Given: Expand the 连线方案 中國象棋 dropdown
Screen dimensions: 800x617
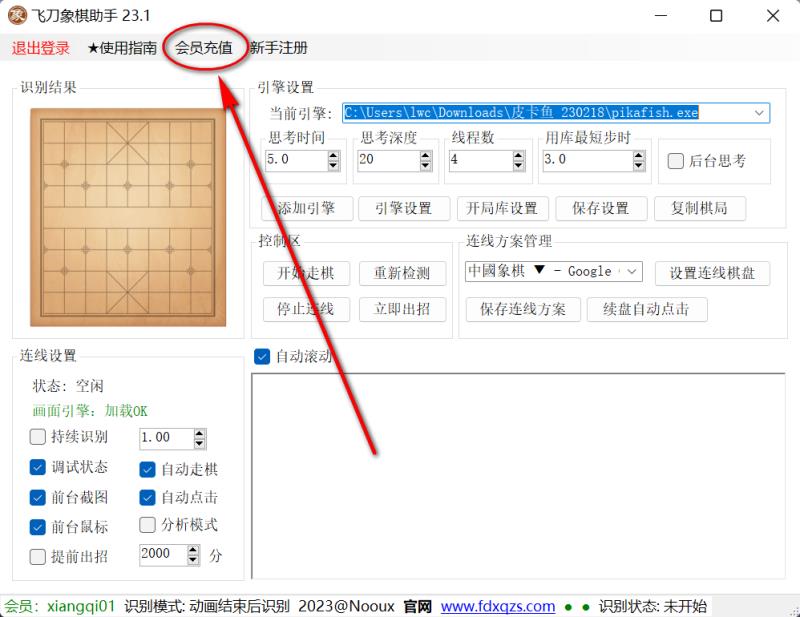Looking at the screenshot, I should [x=636, y=272].
